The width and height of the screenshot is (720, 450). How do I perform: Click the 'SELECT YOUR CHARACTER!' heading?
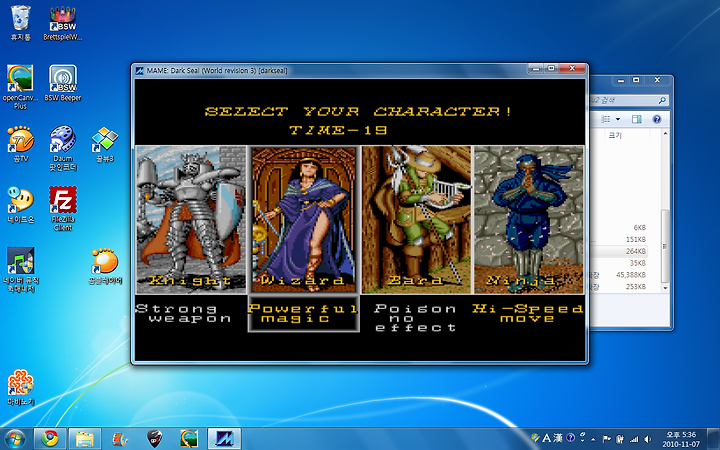tap(359, 111)
